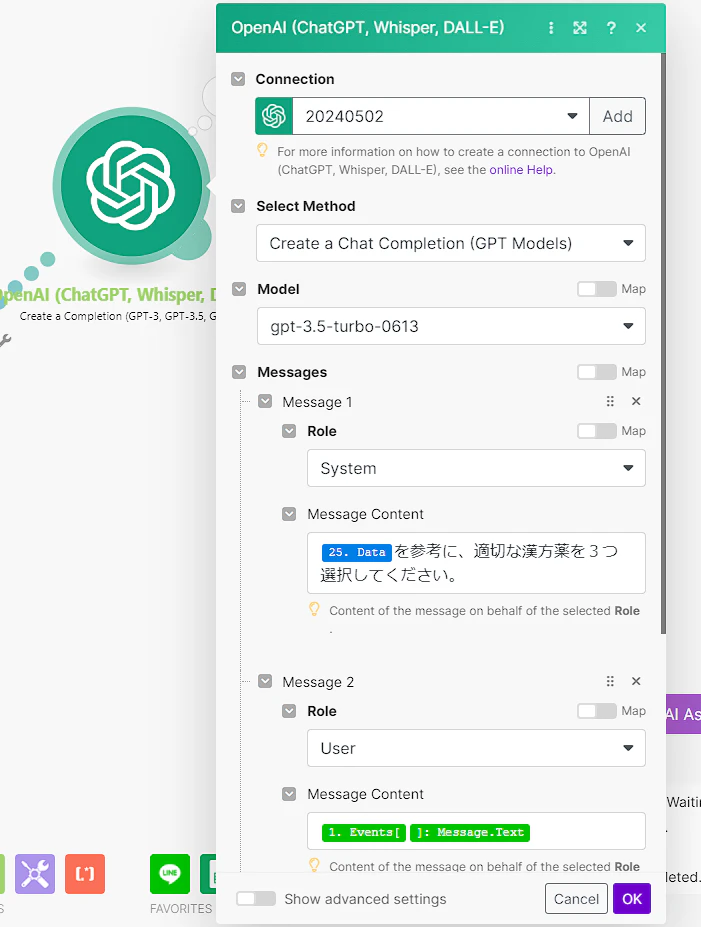This screenshot has width=701, height=927.
Task: Toggle Map switch for Message 2 Role
Action: point(597,711)
